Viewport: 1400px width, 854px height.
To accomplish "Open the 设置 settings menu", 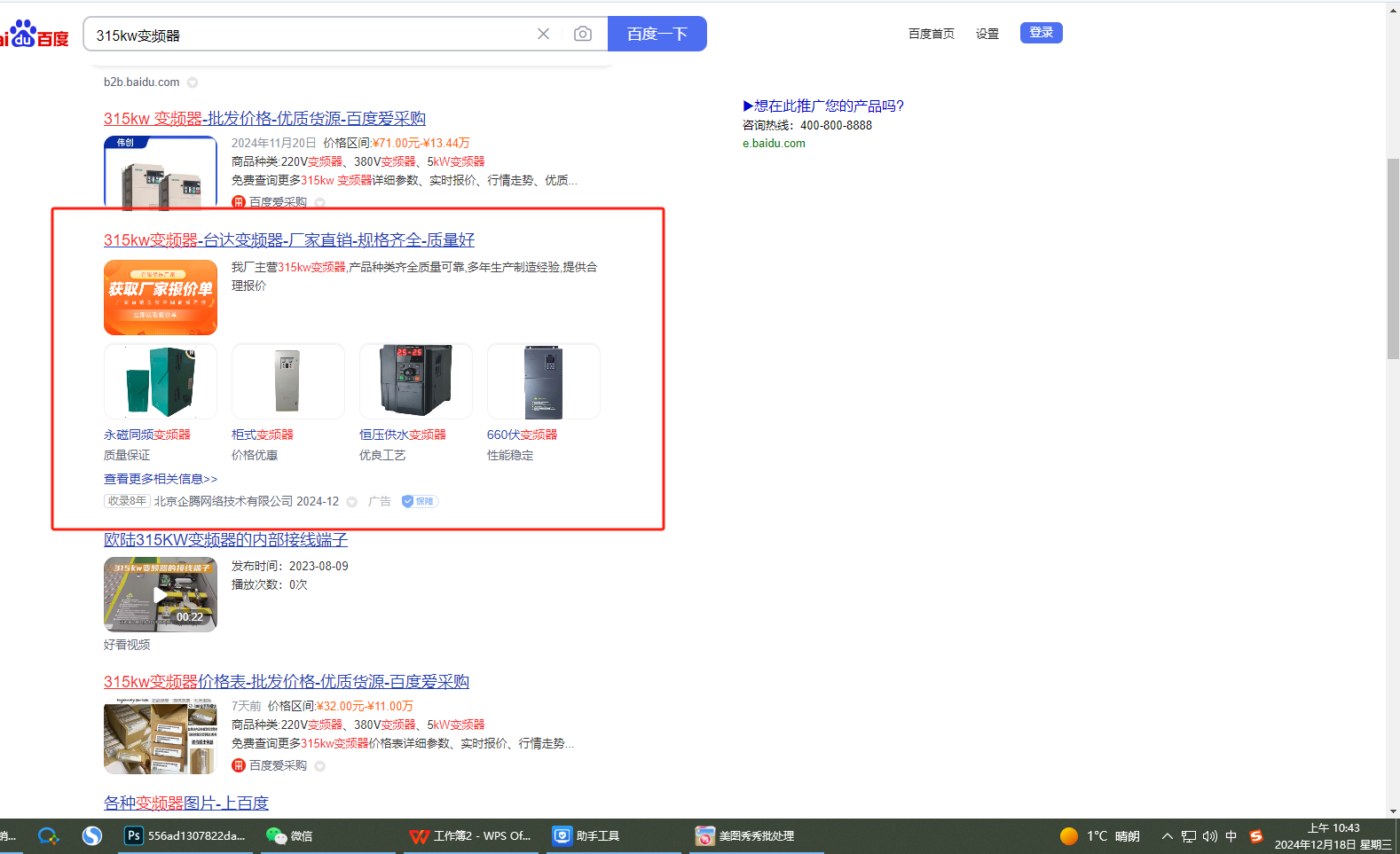I will pyautogui.click(x=987, y=34).
